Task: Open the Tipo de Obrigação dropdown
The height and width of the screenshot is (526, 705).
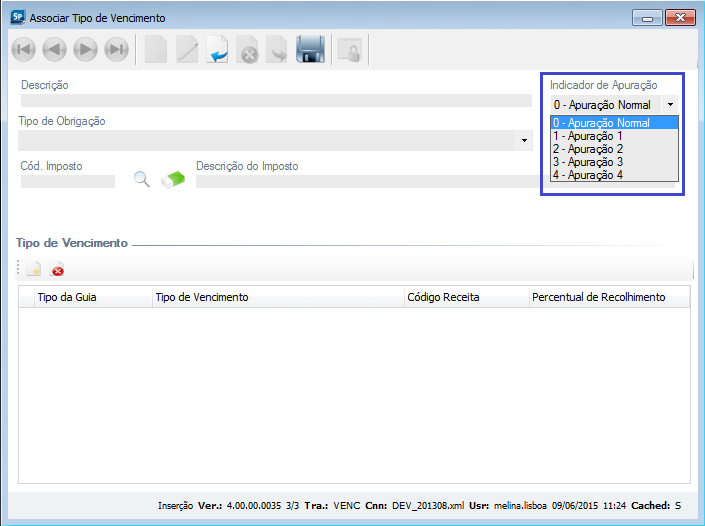Action: click(x=524, y=140)
